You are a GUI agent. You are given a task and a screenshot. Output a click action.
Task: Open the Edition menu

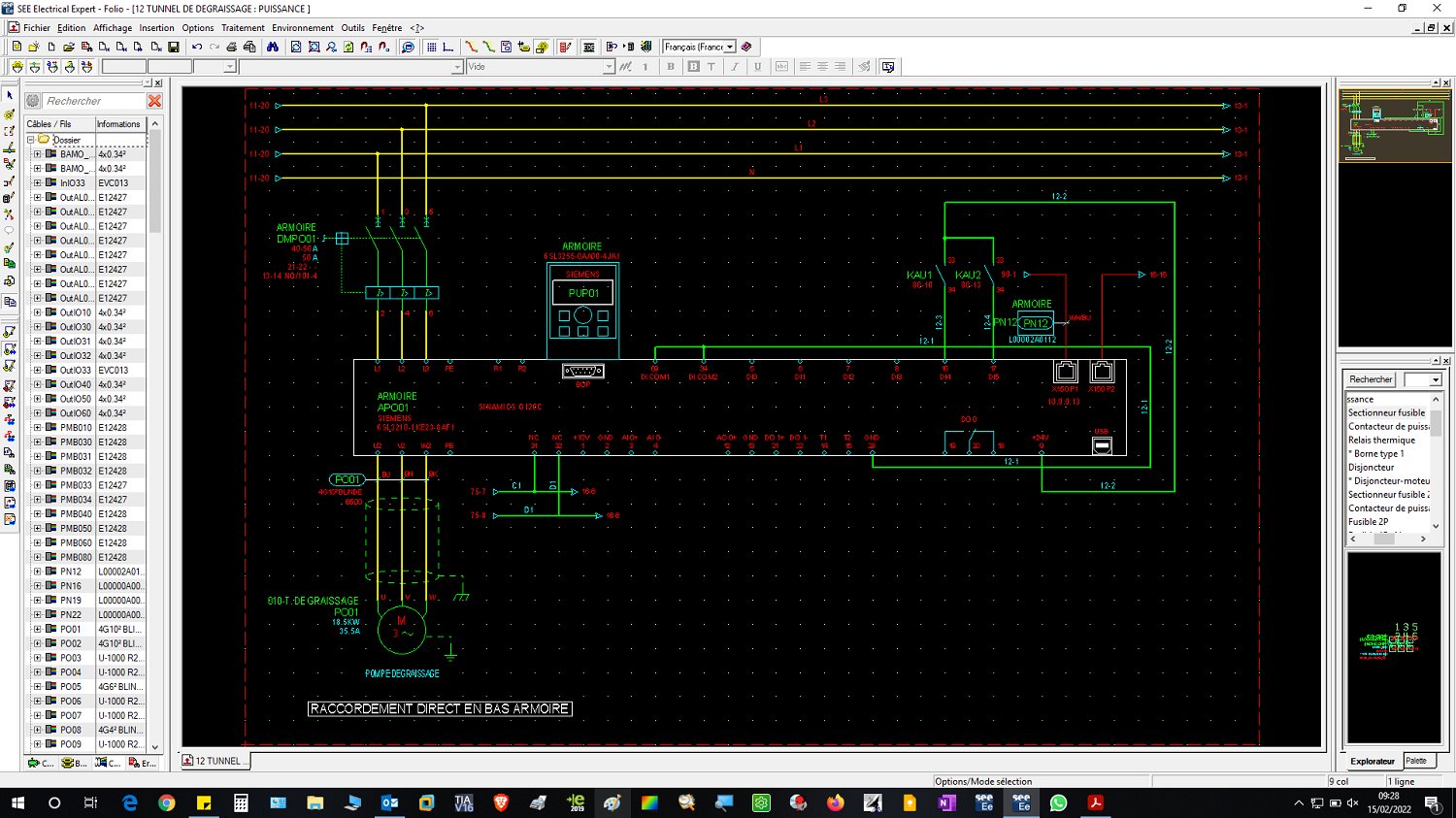tap(72, 28)
